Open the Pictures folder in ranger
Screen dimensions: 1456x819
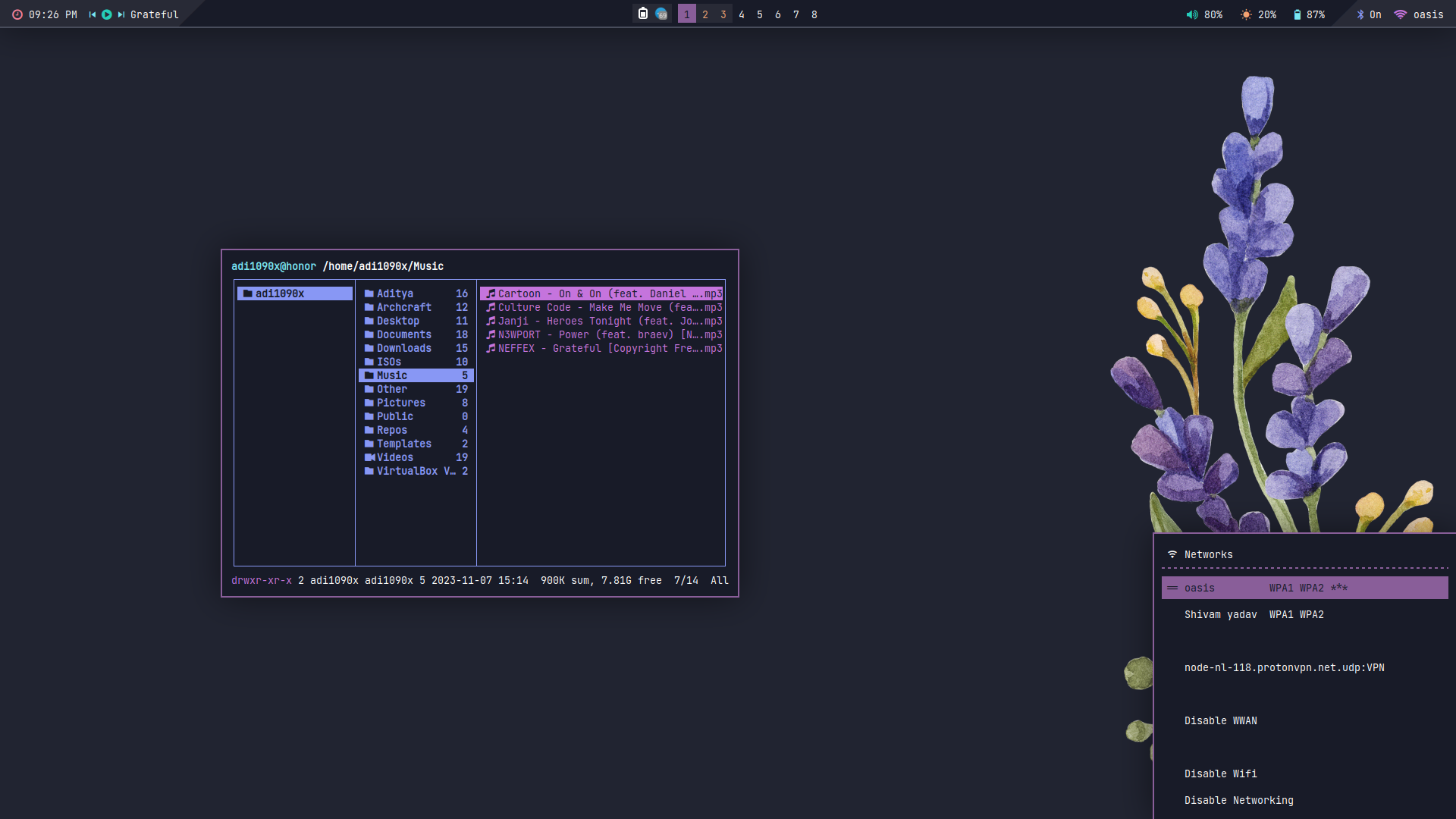(400, 403)
